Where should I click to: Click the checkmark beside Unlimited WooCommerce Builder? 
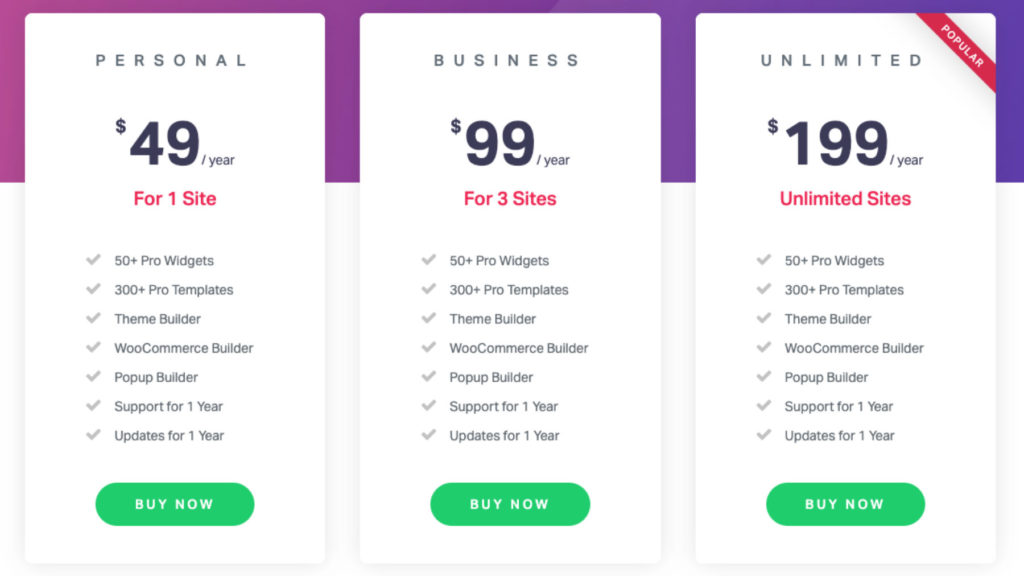click(x=763, y=347)
